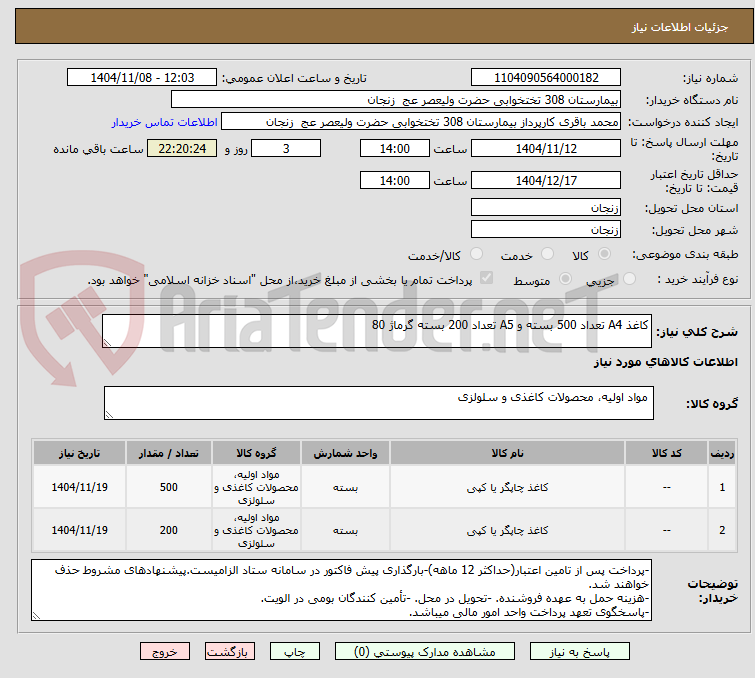Open اطلاعات تماس خریدار link
This screenshot has width=755, height=678.
click(165, 122)
